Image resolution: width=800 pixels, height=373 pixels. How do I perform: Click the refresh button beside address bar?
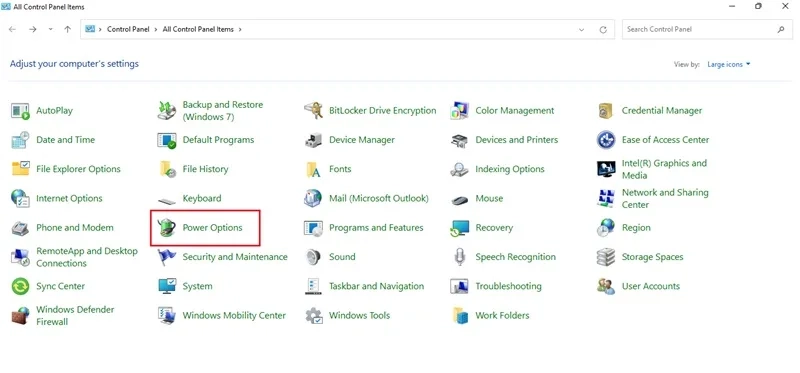point(603,30)
